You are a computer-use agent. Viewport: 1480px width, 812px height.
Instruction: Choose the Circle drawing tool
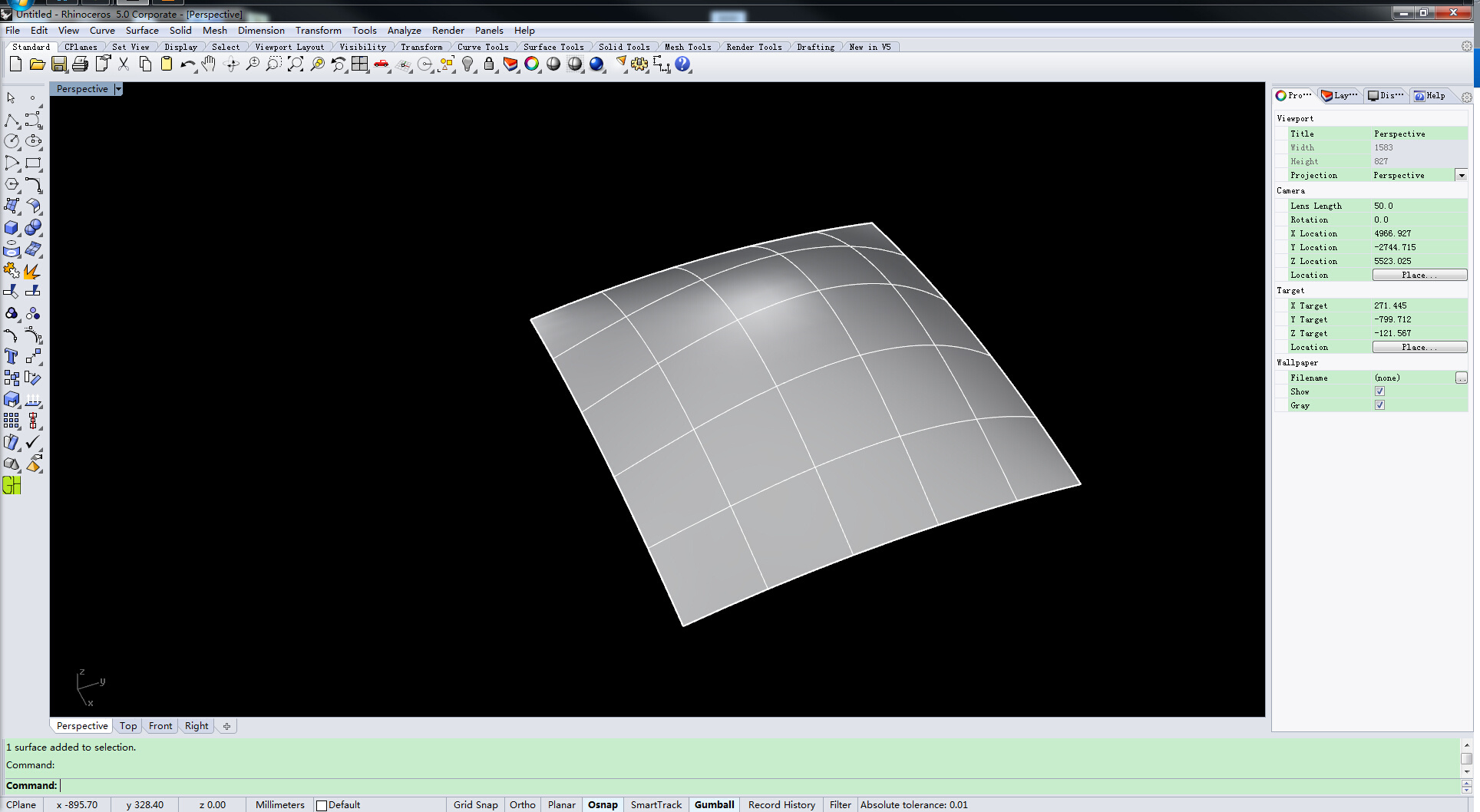coord(12,141)
